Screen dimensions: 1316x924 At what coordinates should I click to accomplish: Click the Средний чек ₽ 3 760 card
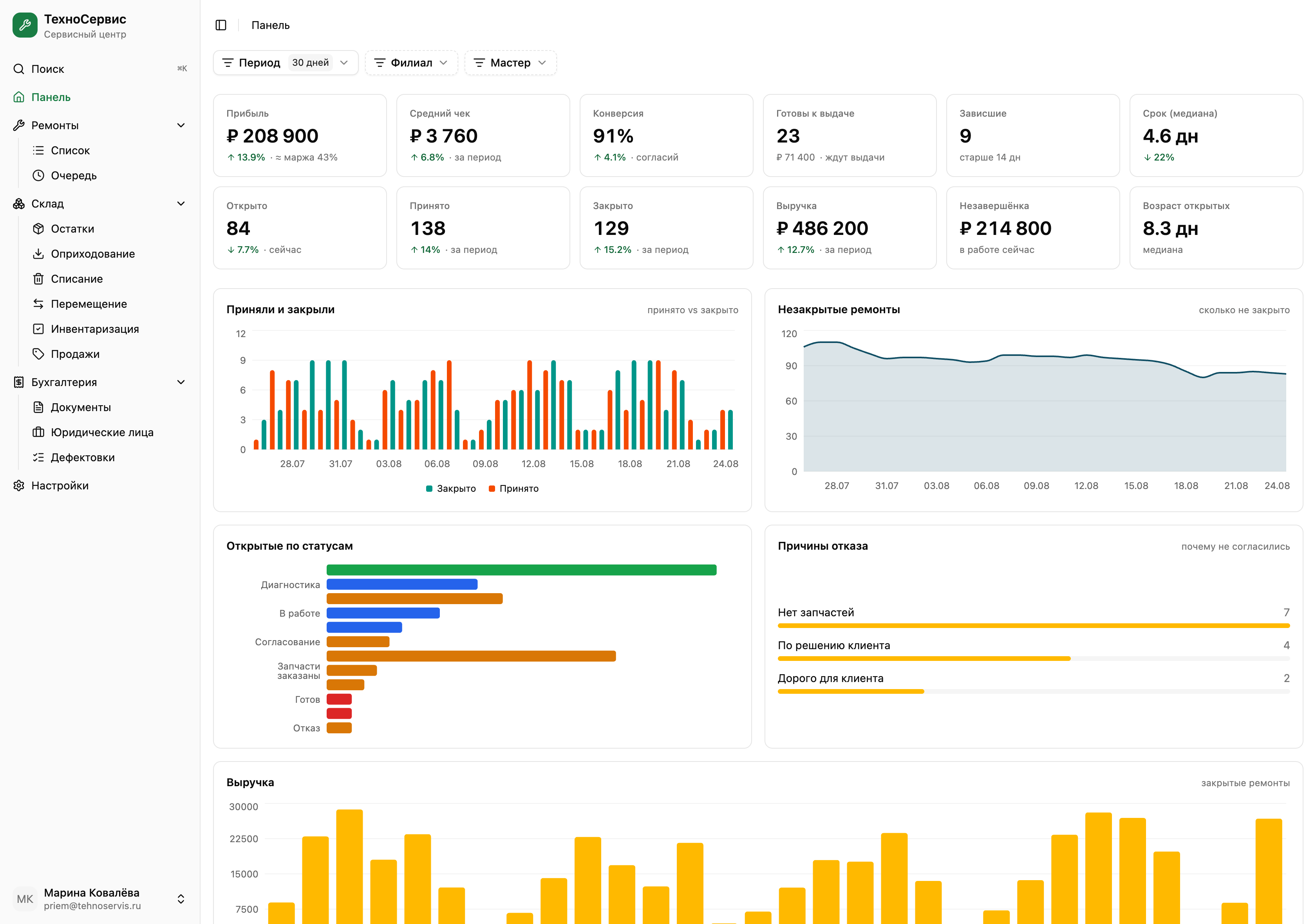483,135
